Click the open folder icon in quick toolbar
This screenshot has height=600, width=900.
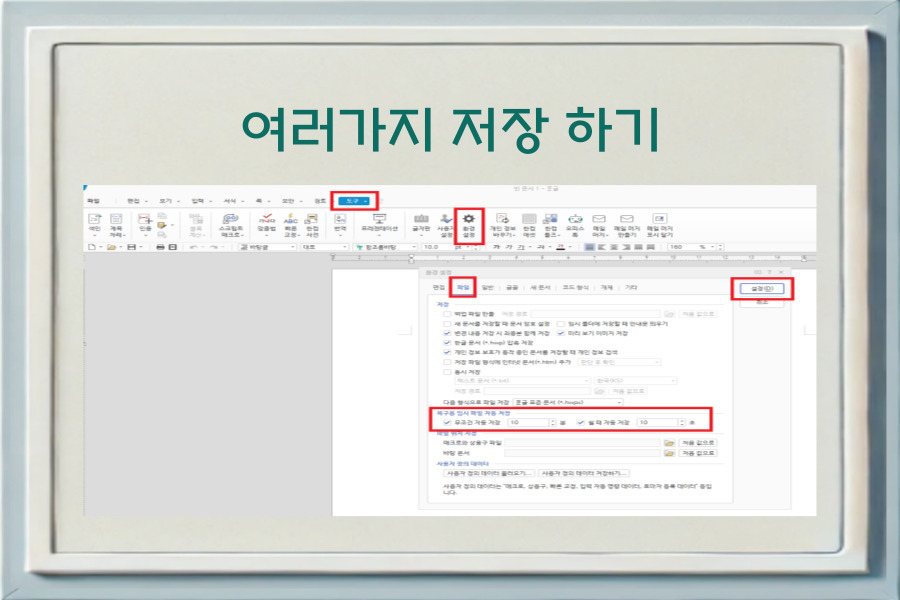111,247
